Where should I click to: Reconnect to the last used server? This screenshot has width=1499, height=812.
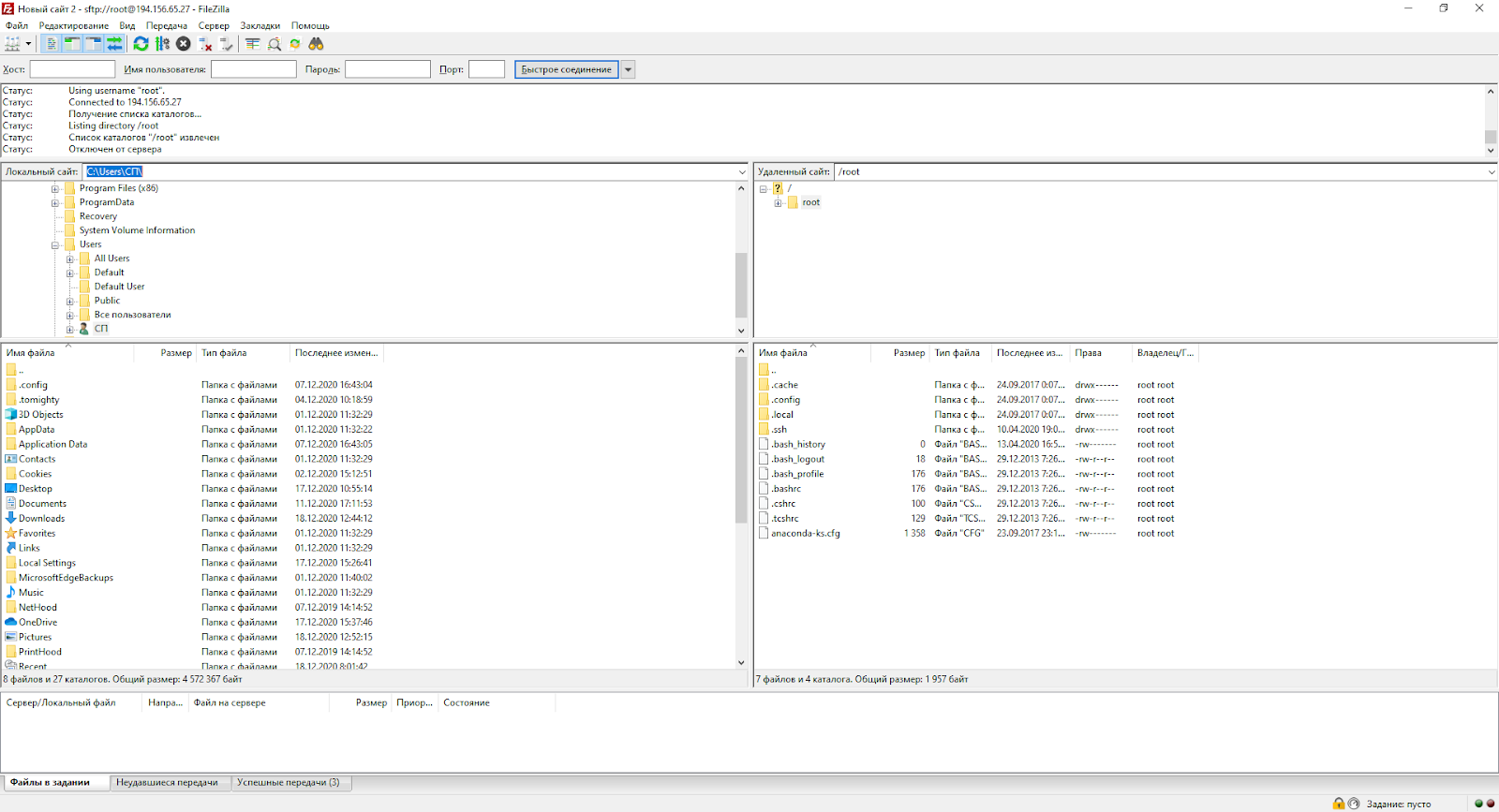(226, 44)
